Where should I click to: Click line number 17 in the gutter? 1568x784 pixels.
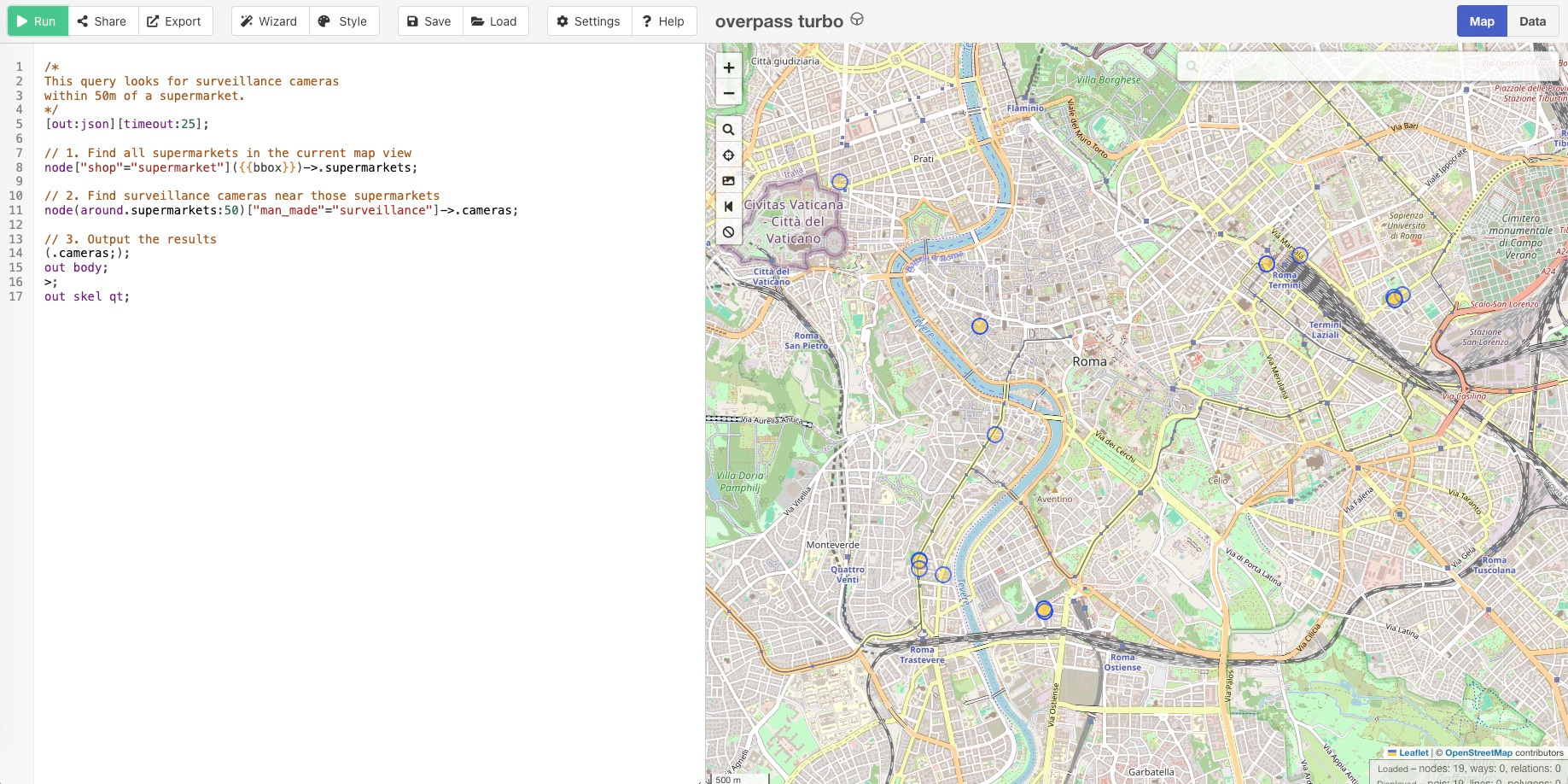click(16, 296)
